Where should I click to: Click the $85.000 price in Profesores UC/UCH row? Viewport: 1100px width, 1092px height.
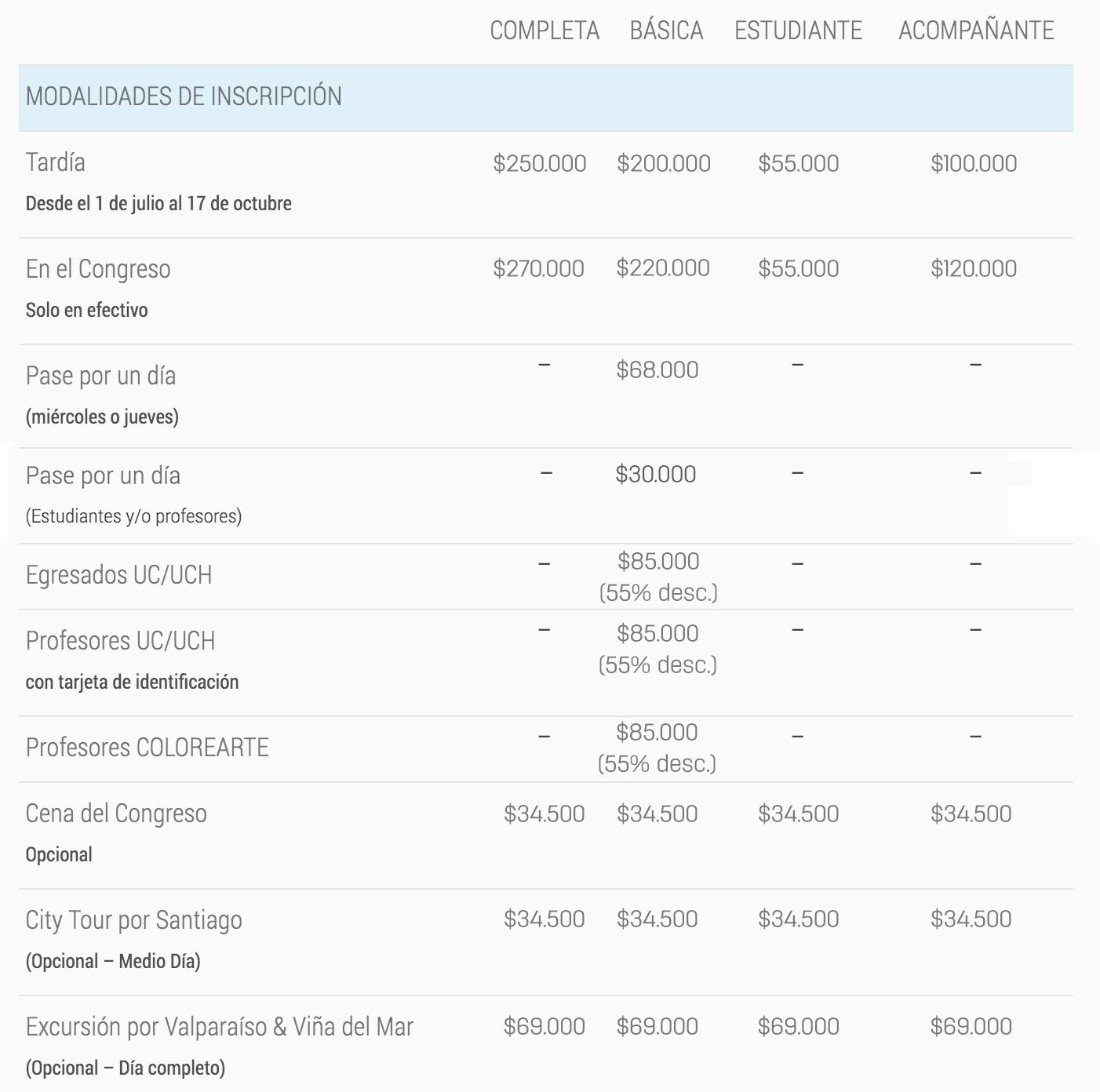coord(657,633)
